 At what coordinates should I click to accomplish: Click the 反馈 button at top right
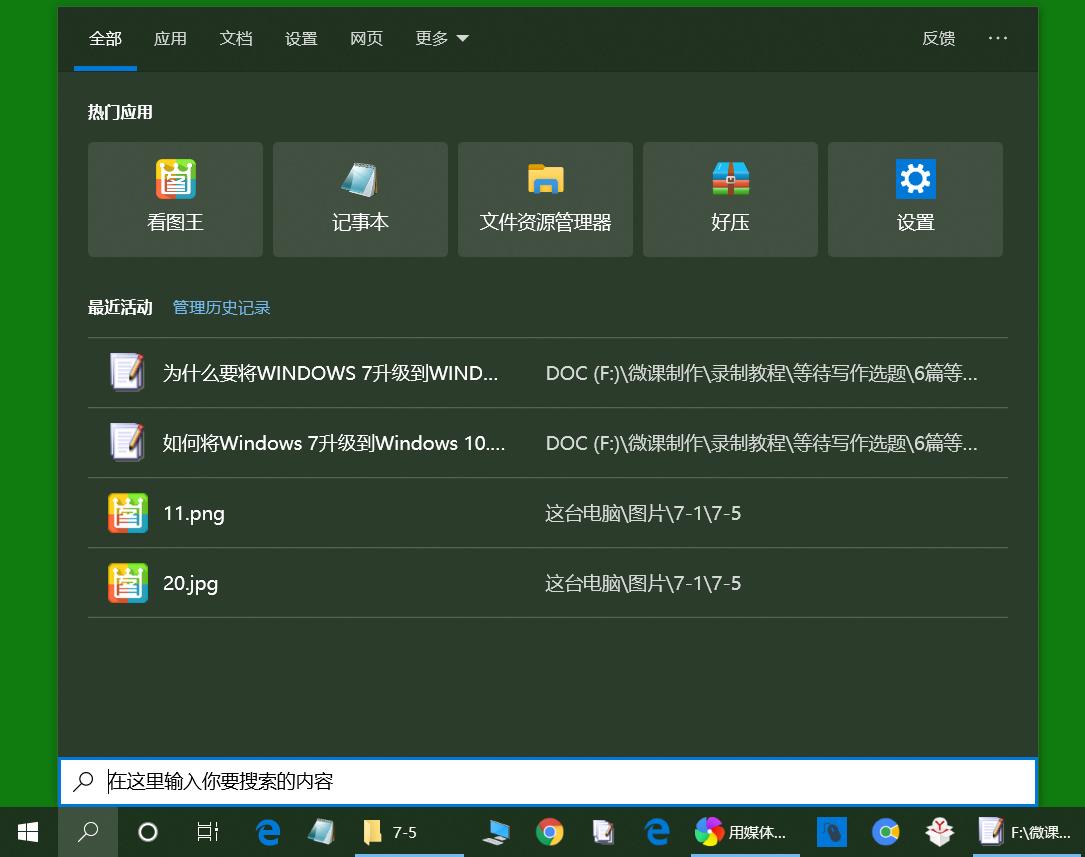[938, 39]
